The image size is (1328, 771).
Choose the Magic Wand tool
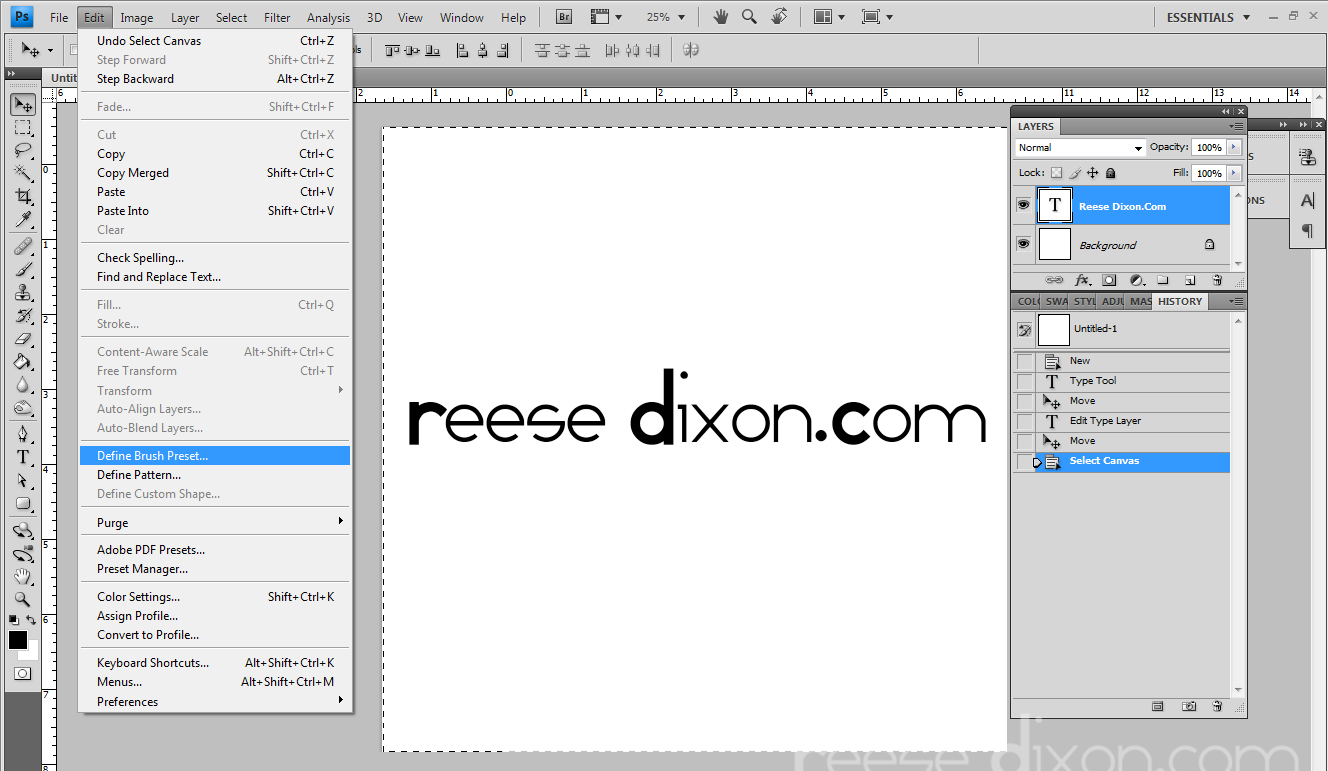pyautogui.click(x=22, y=174)
